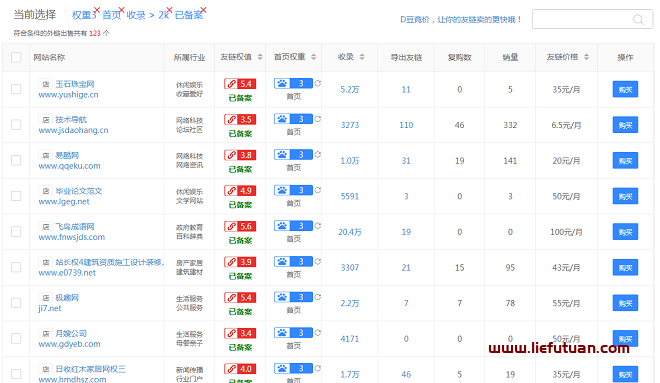This screenshot has height=383, width=660.
Task: Remove the 权重3 filter tag
Action: point(97,10)
